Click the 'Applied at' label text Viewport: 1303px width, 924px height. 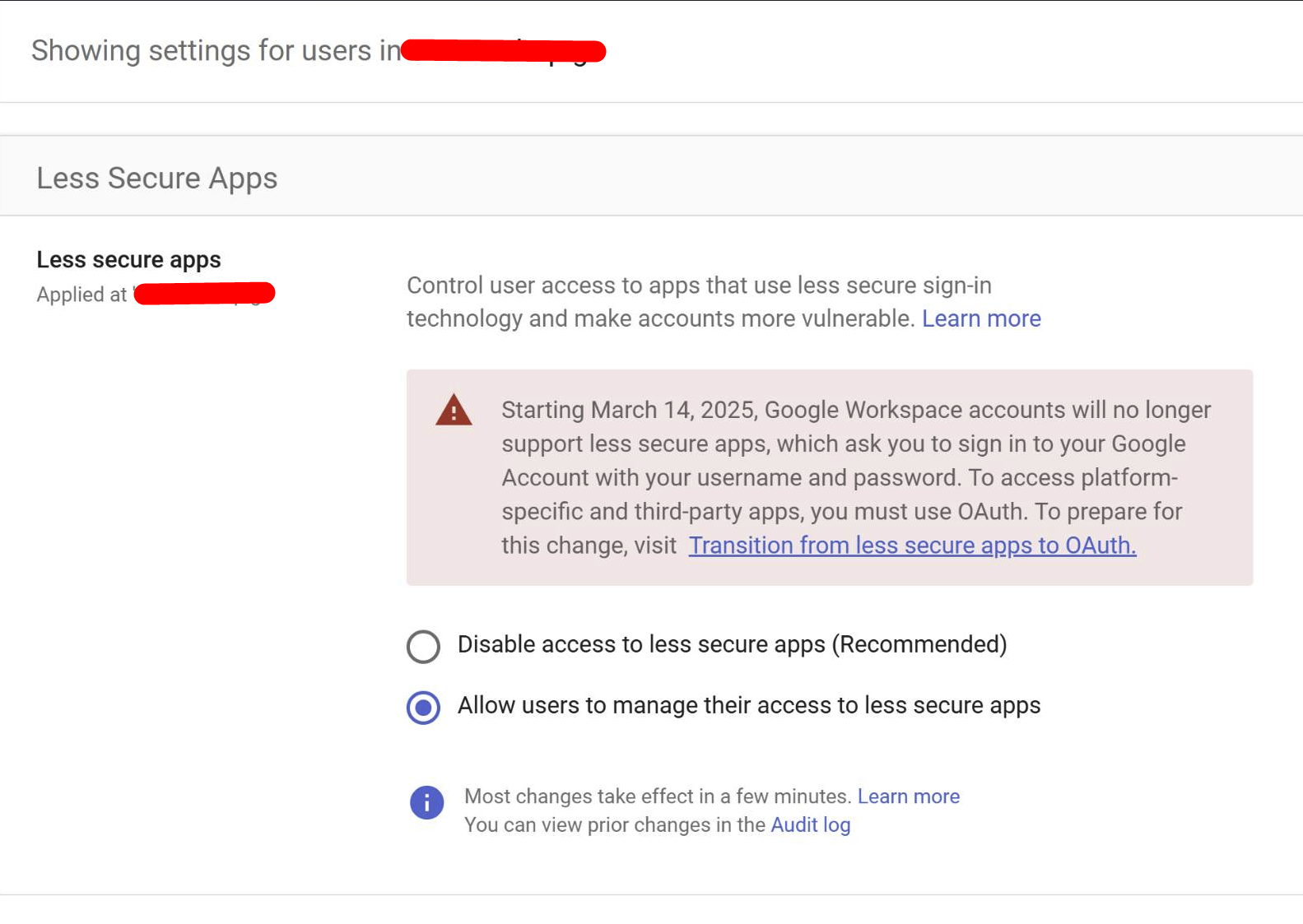pyautogui.click(x=81, y=295)
